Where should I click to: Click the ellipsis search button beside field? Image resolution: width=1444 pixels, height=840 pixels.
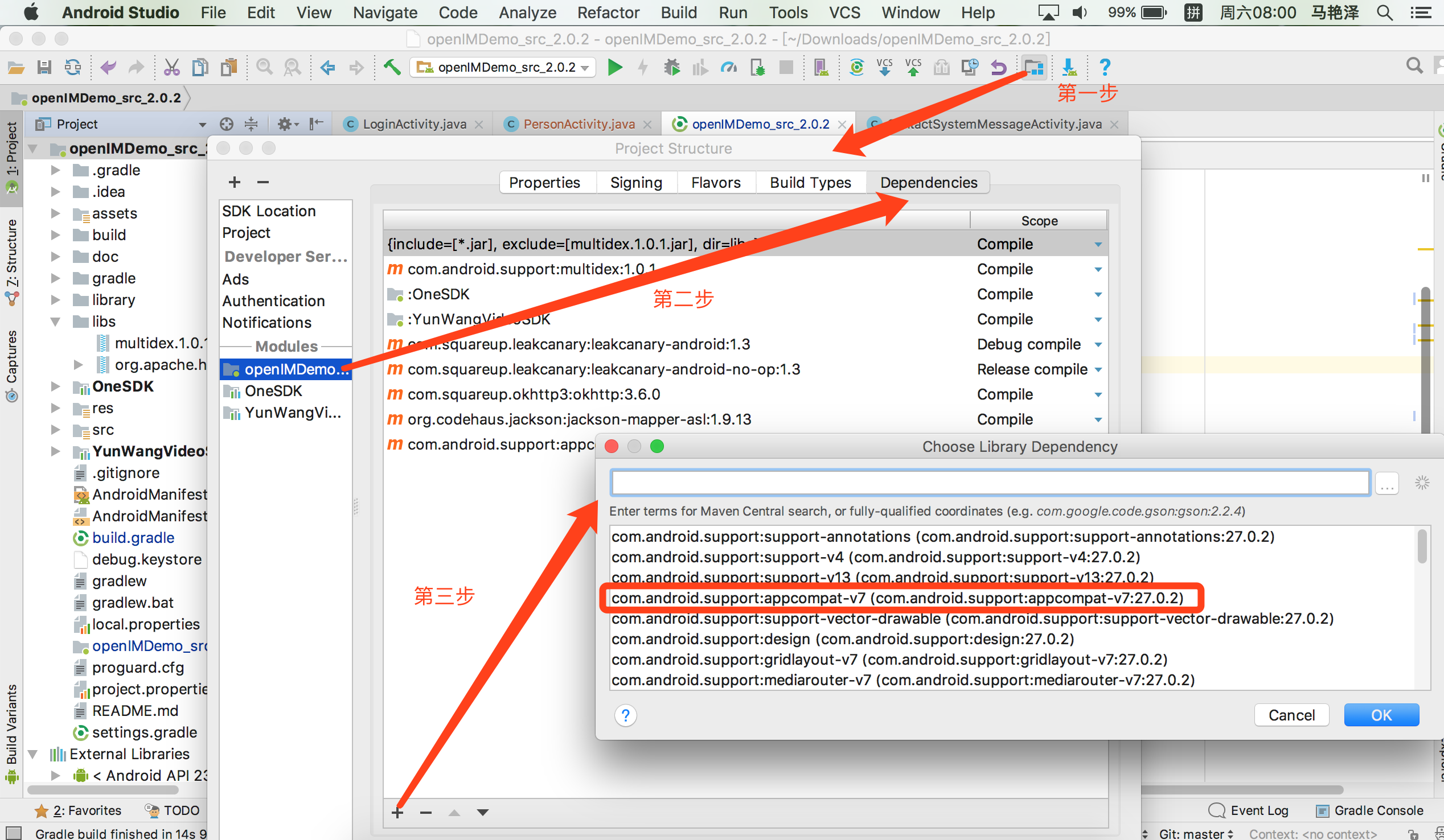[x=1386, y=484]
